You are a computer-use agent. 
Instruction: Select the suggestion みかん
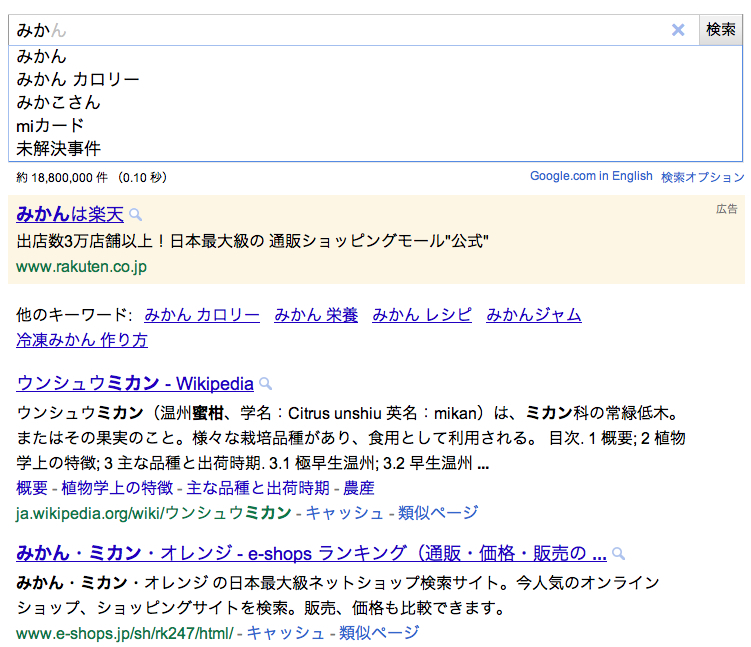click(x=376, y=57)
